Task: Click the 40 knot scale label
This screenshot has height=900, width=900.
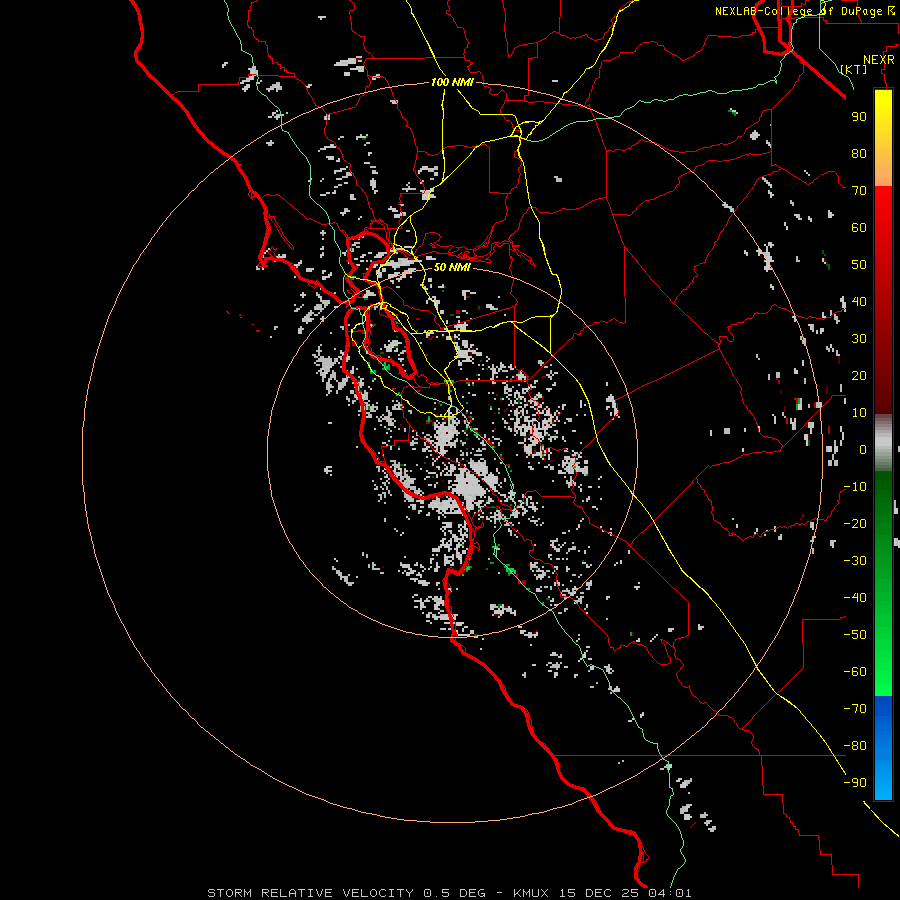Action: point(859,301)
